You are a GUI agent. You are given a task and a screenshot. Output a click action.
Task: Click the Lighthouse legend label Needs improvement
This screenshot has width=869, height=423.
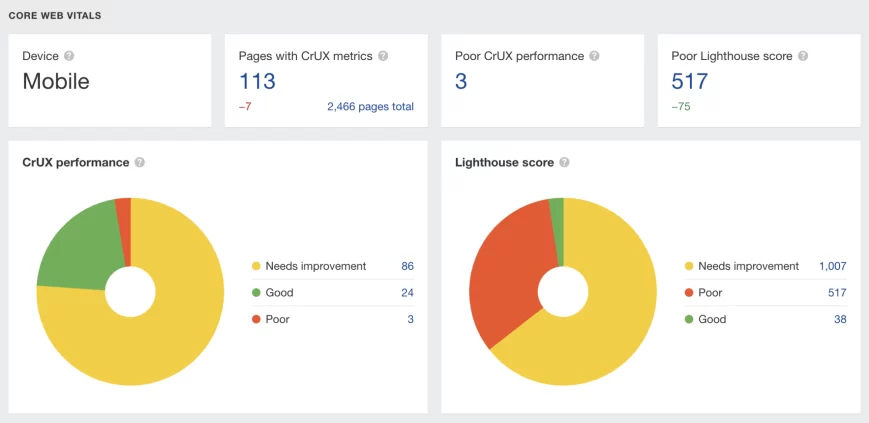point(749,267)
